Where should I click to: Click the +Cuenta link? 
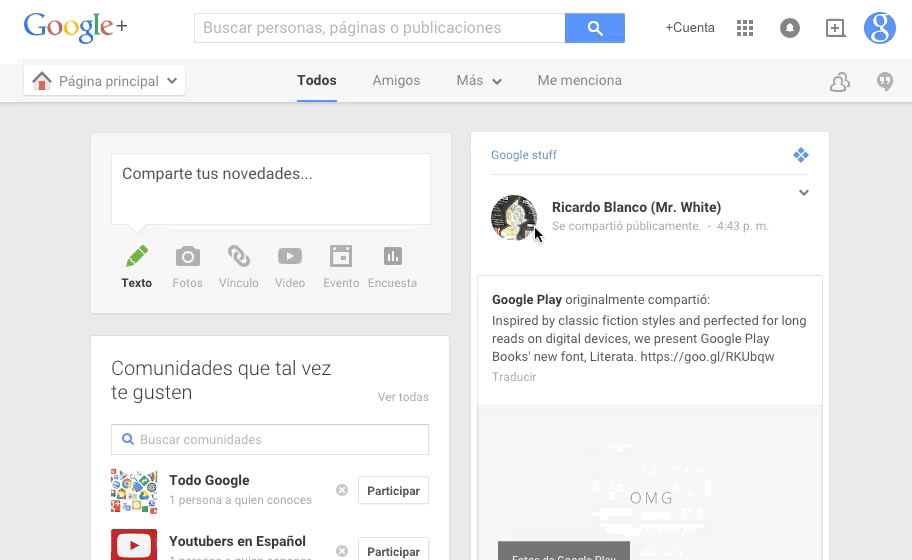690,27
